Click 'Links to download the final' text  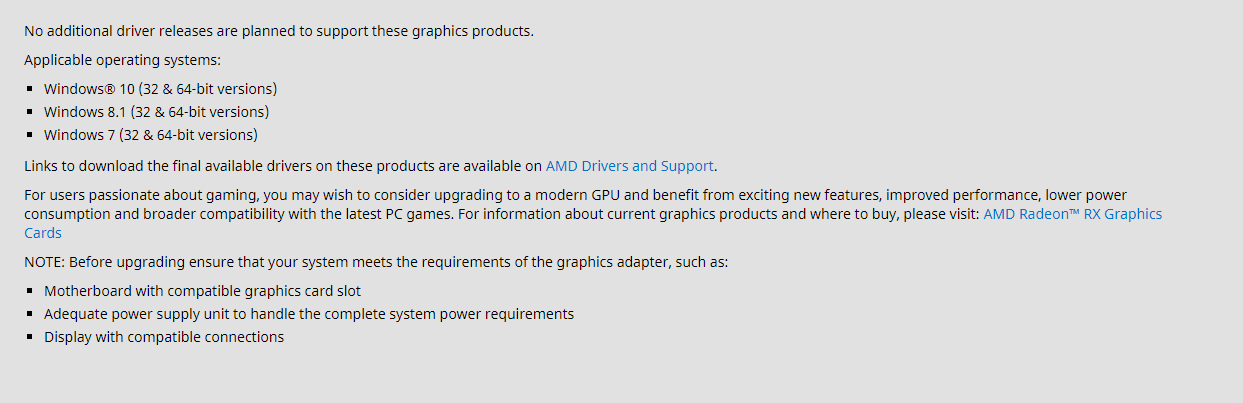280,166
